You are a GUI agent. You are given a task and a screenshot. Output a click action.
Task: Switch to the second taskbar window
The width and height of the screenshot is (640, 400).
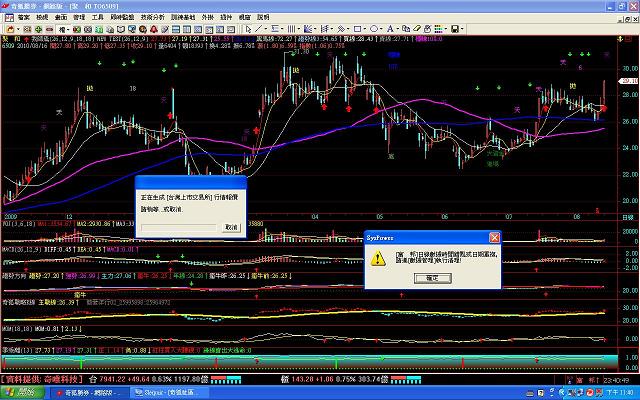point(169,393)
